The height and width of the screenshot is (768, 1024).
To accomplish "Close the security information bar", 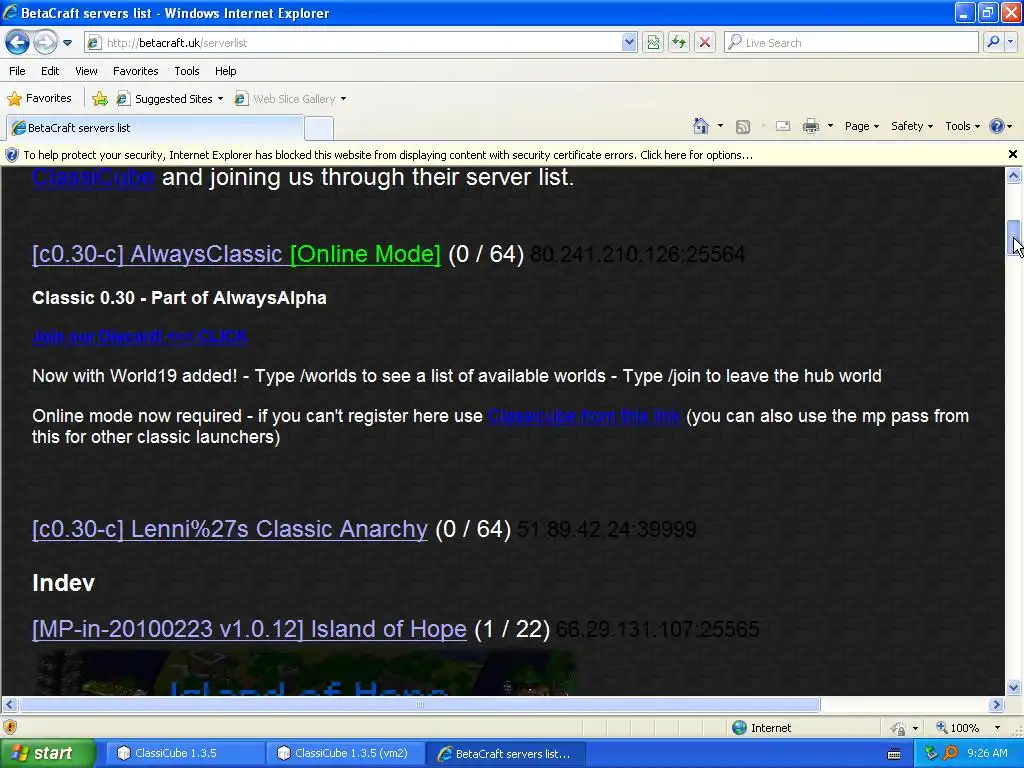I will click(x=1013, y=154).
